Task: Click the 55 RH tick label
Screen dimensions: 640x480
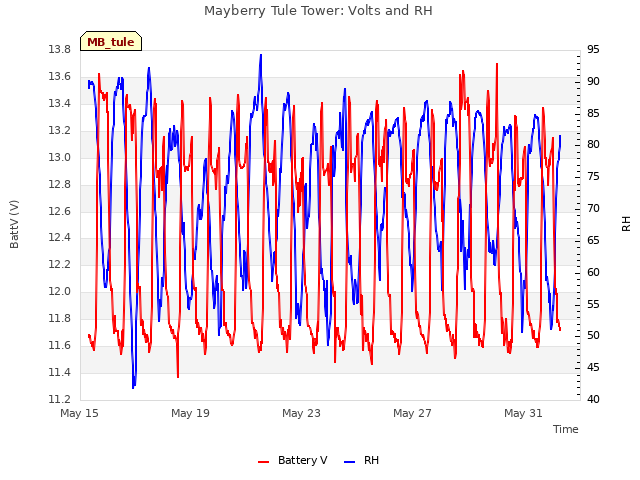Action: coord(593,304)
